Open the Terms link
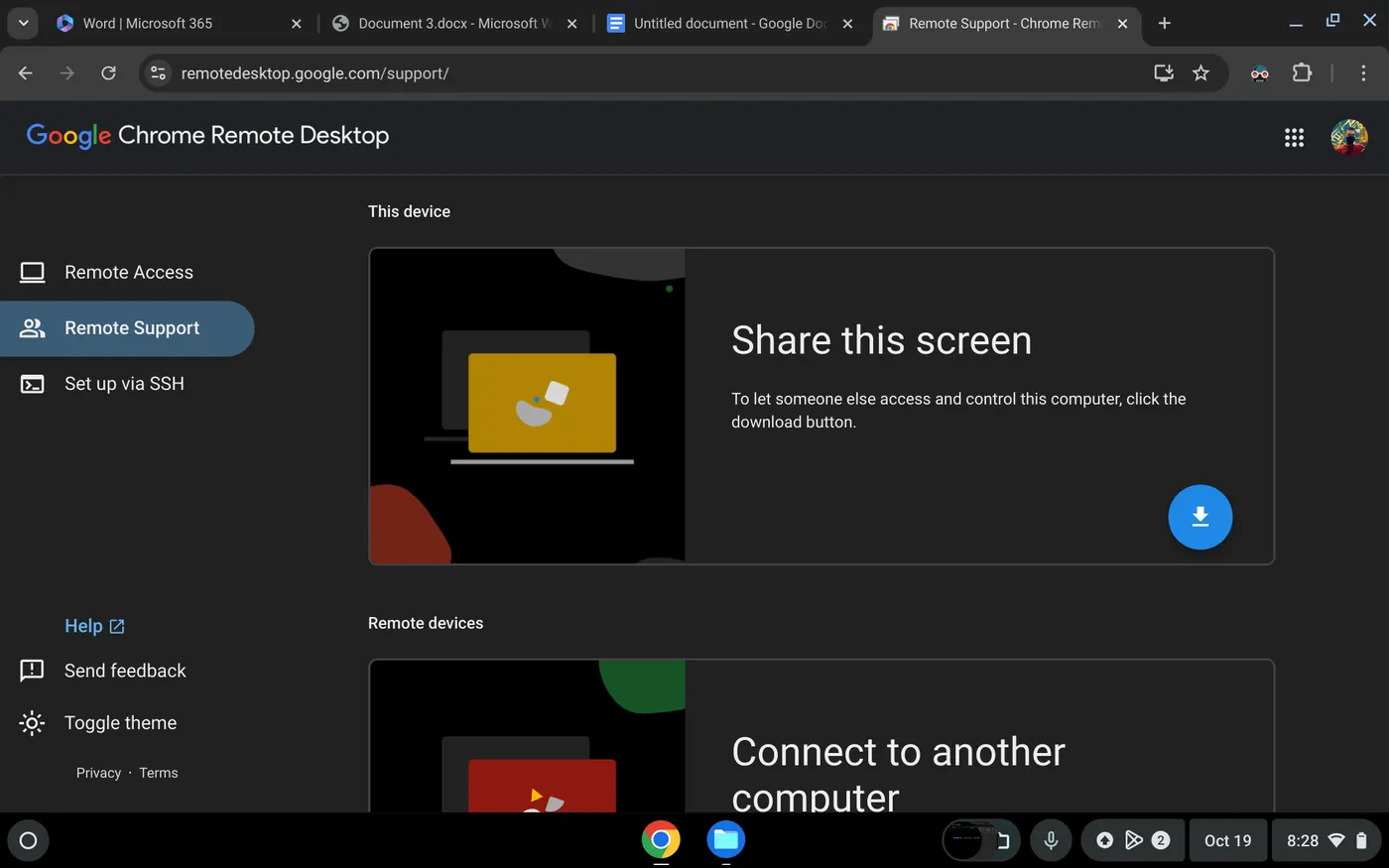Viewport: 1389px width, 868px height. pyautogui.click(x=159, y=773)
